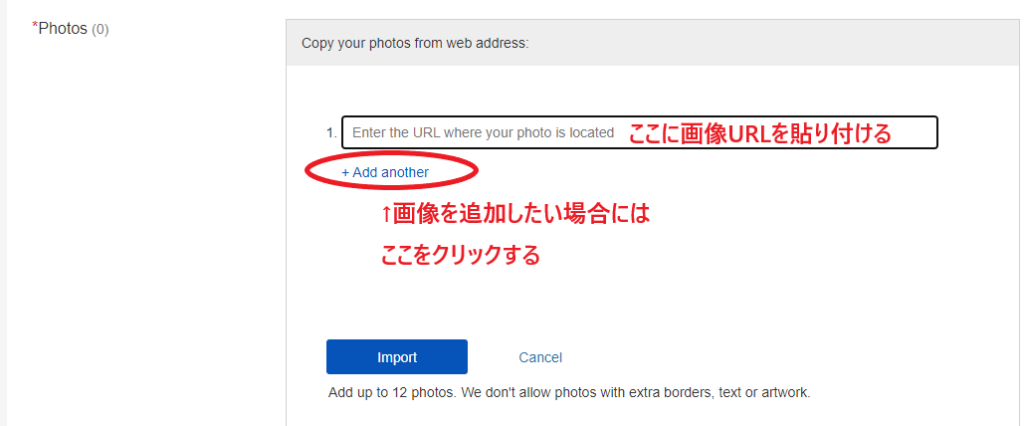Click the 'Enter the URL' placeholder text
Screen dimensions: 1024x426
pyautogui.click(x=483, y=133)
